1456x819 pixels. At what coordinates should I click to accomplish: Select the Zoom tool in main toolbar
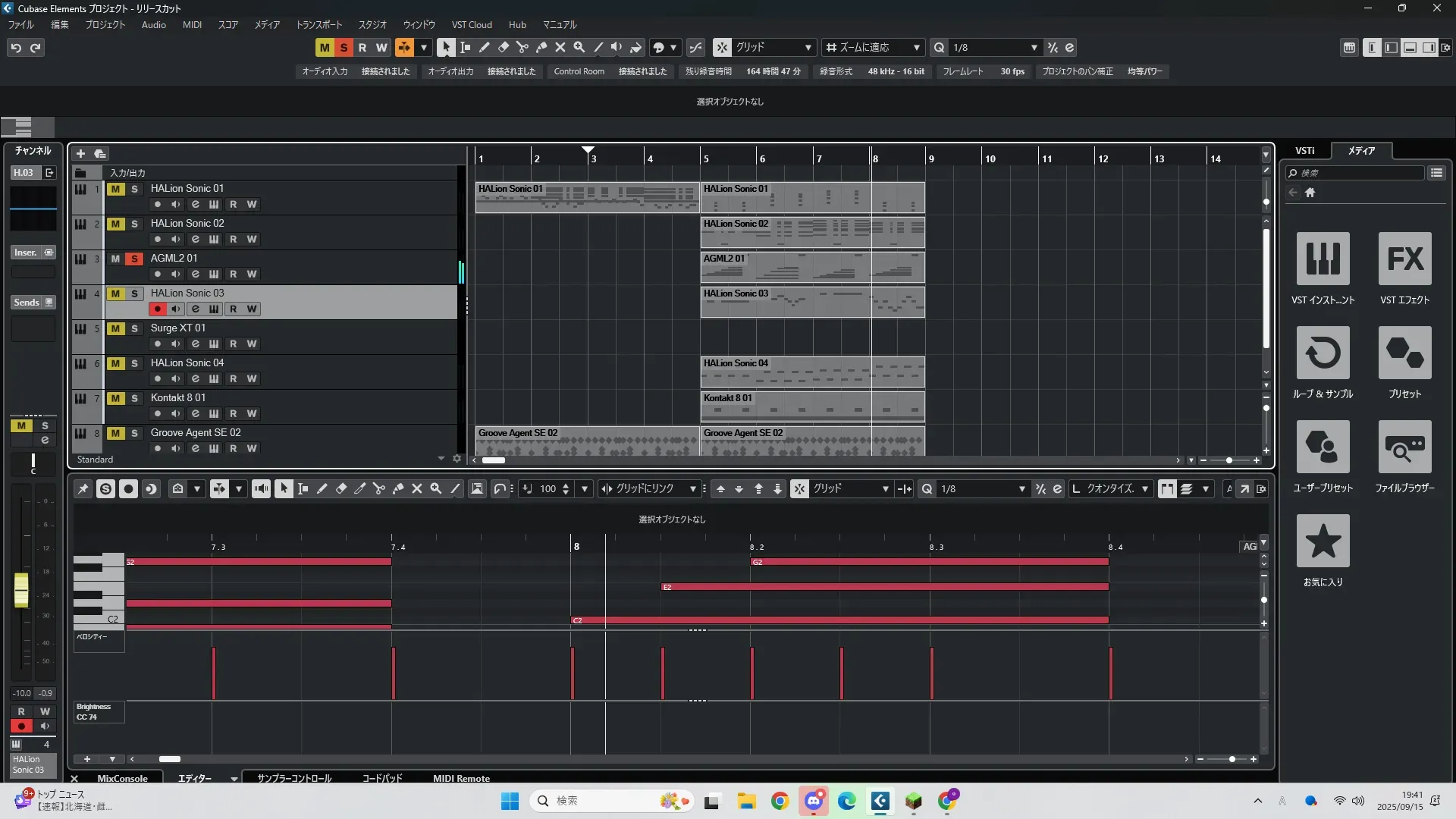tap(579, 47)
